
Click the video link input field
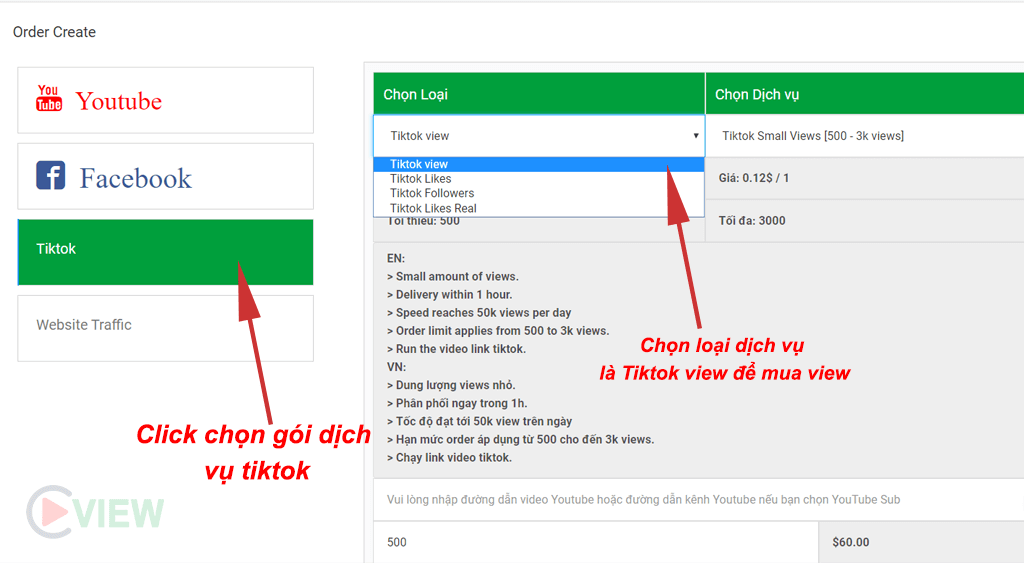[x=699, y=499]
